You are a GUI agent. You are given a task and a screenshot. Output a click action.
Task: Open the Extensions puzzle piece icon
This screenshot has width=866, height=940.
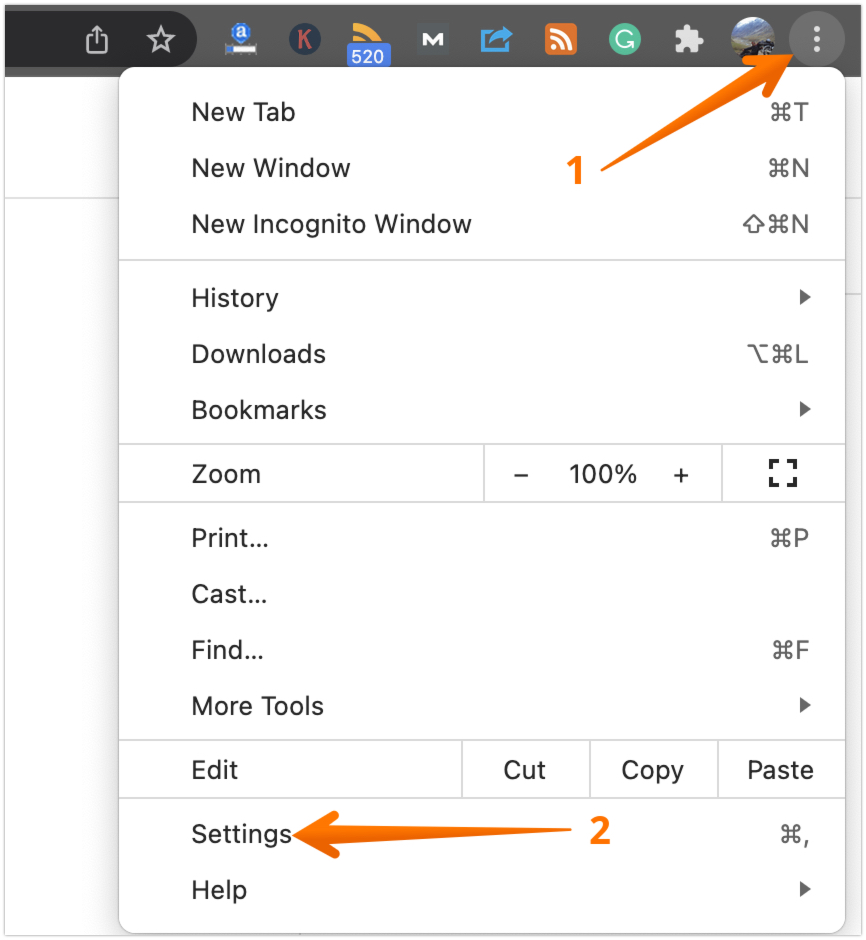pos(688,39)
